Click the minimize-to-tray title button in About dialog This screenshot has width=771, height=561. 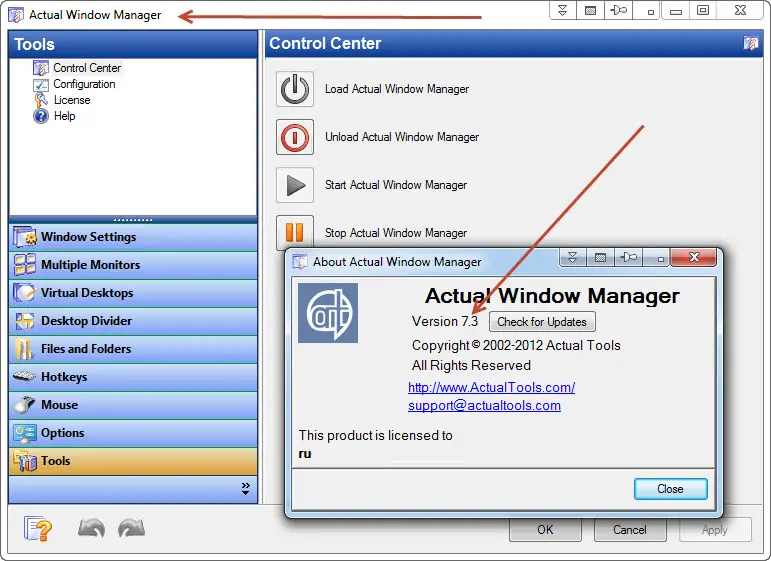tap(600, 257)
